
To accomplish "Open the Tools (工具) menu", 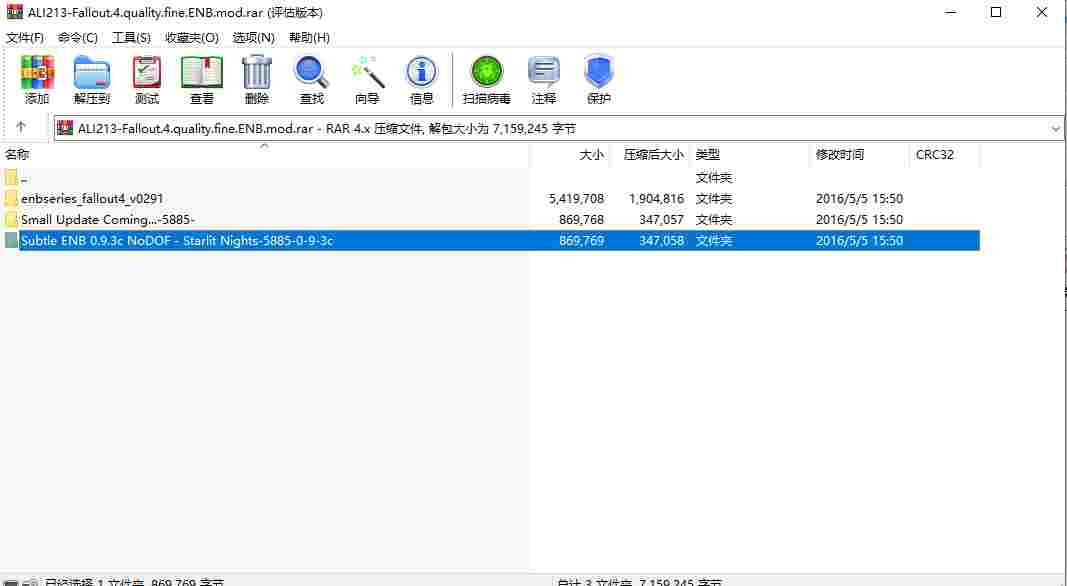I will point(131,37).
